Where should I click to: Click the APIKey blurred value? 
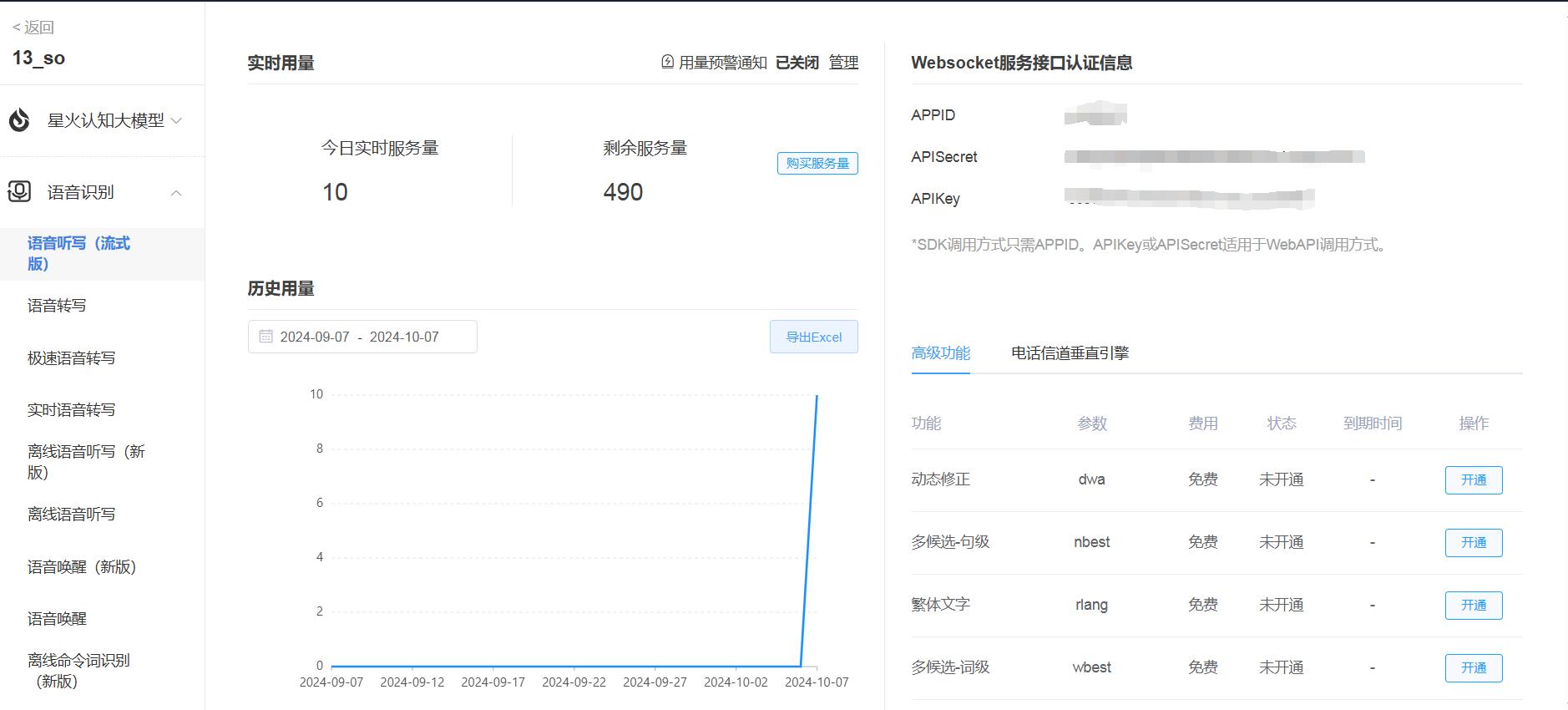pyautogui.click(x=1189, y=198)
